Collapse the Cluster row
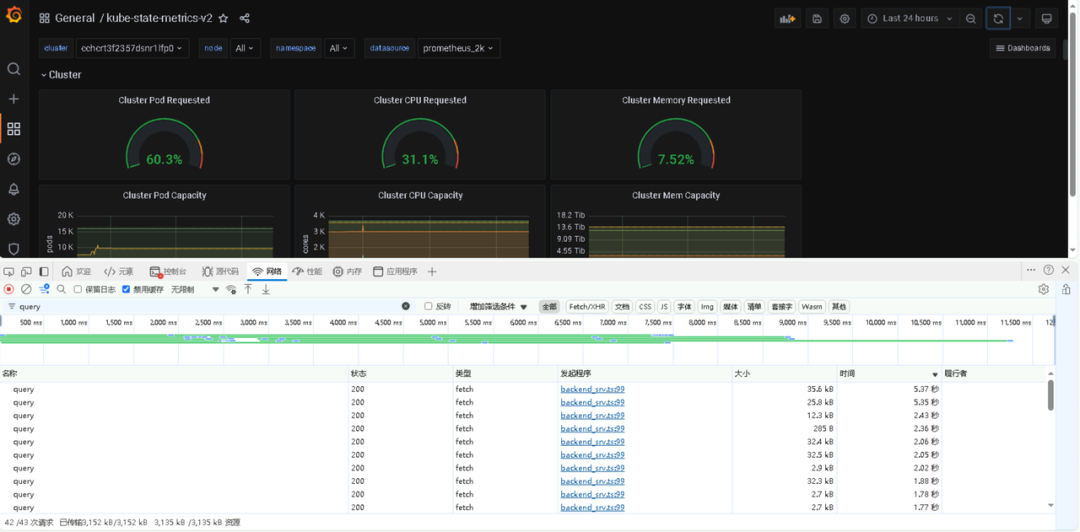Image resolution: width=1080 pixels, height=532 pixels. (x=61, y=74)
